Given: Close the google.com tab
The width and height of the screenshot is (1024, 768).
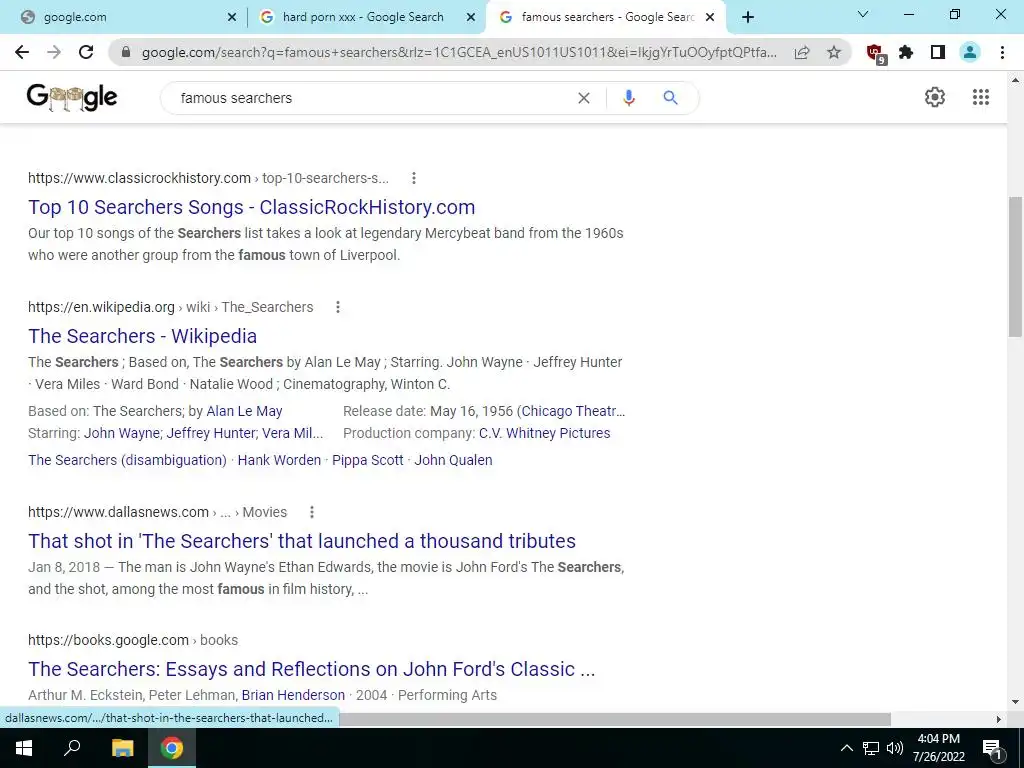Looking at the screenshot, I should (x=232, y=18).
